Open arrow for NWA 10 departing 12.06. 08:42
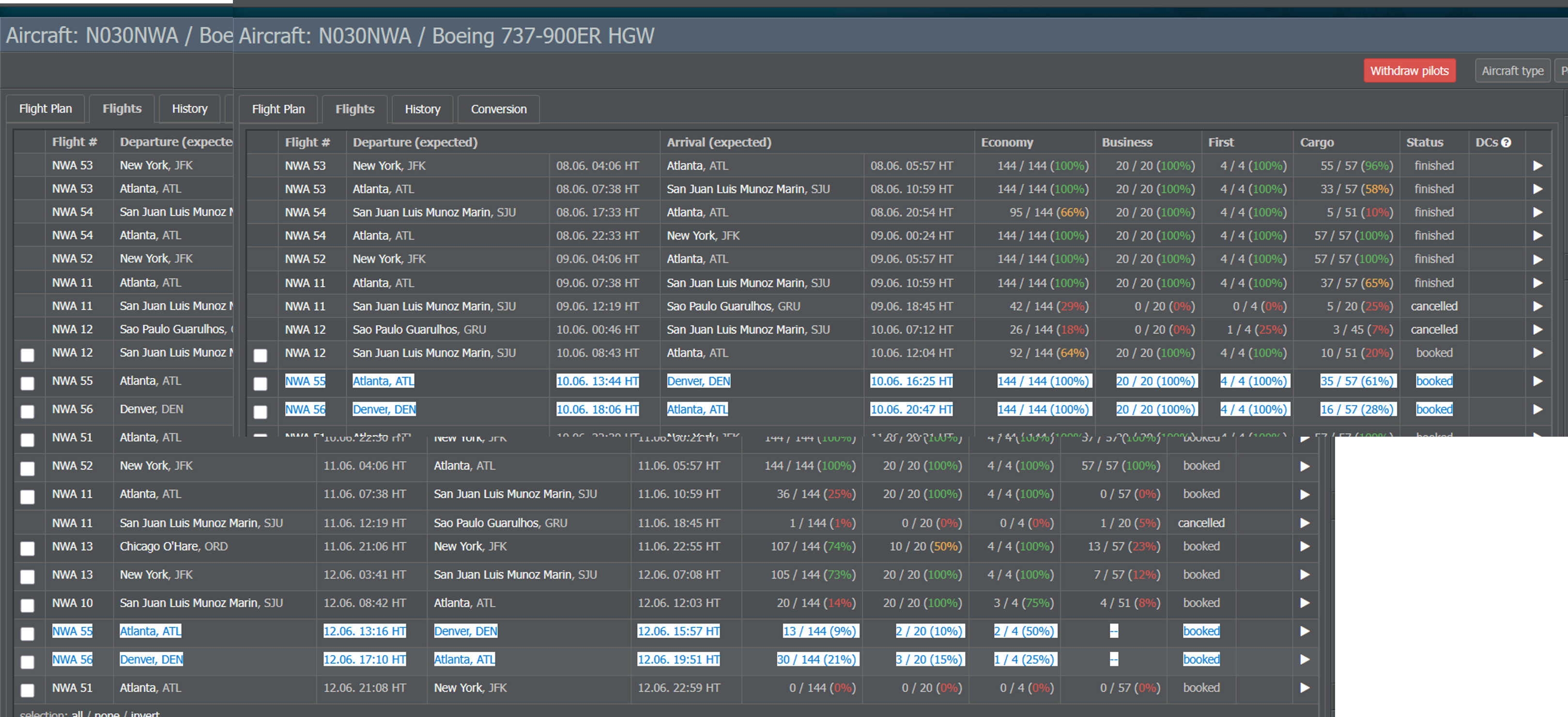Image resolution: width=1568 pixels, height=717 pixels. pos(1305,603)
